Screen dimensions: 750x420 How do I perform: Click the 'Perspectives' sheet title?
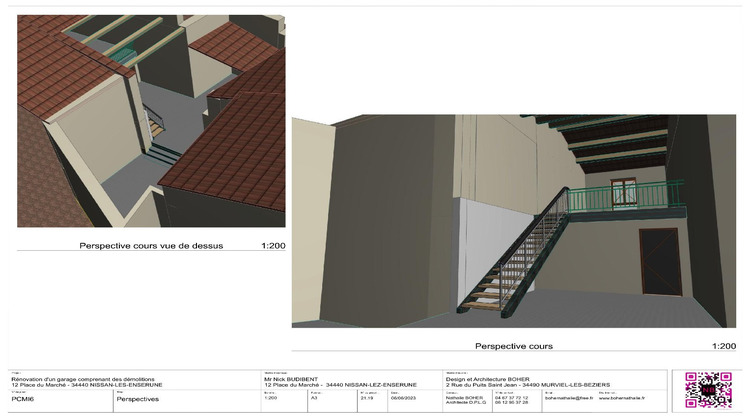pyautogui.click(x=138, y=399)
